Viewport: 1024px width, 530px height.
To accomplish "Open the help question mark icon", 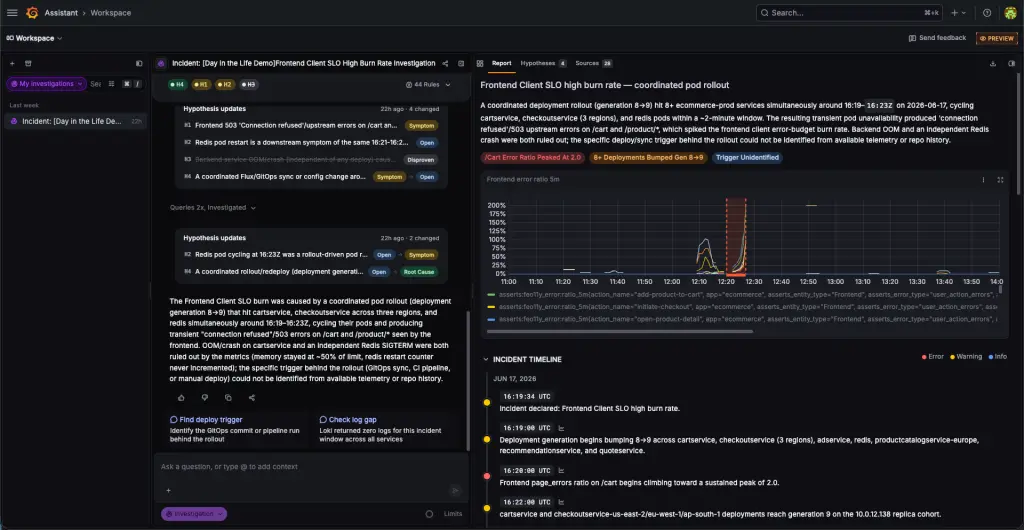I will (x=987, y=12).
